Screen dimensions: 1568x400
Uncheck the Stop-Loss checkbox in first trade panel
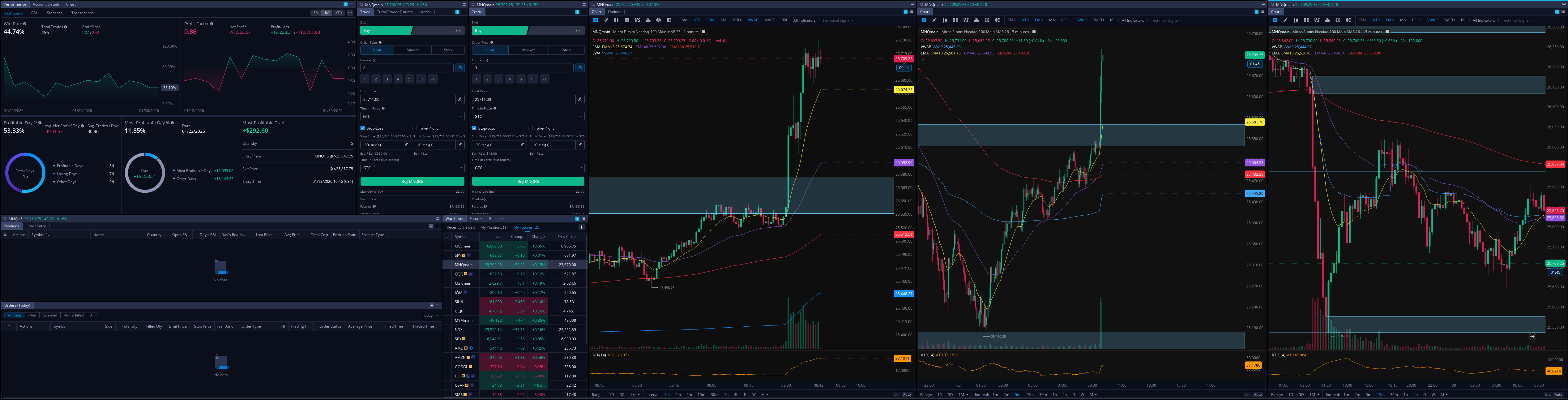tap(363, 128)
